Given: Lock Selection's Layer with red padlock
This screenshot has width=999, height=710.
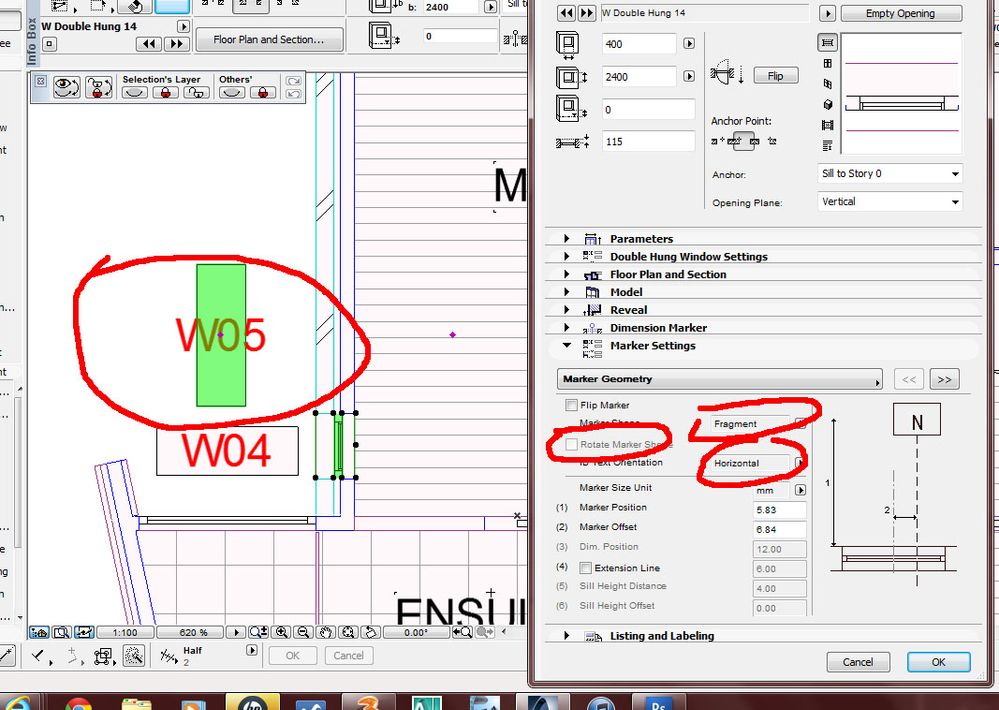Looking at the screenshot, I should [x=166, y=92].
